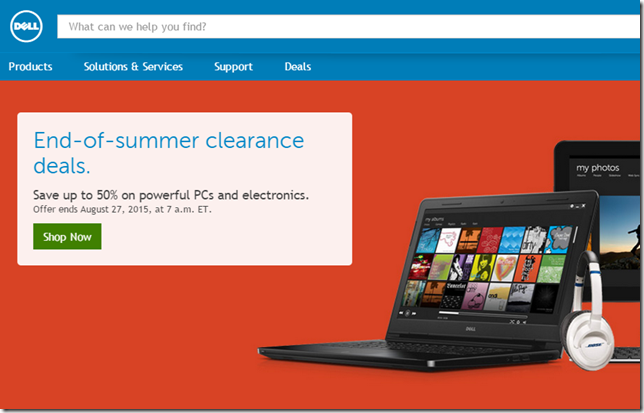644x413 pixels.
Task: Click the green Shop Now button
Action: [x=67, y=236]
